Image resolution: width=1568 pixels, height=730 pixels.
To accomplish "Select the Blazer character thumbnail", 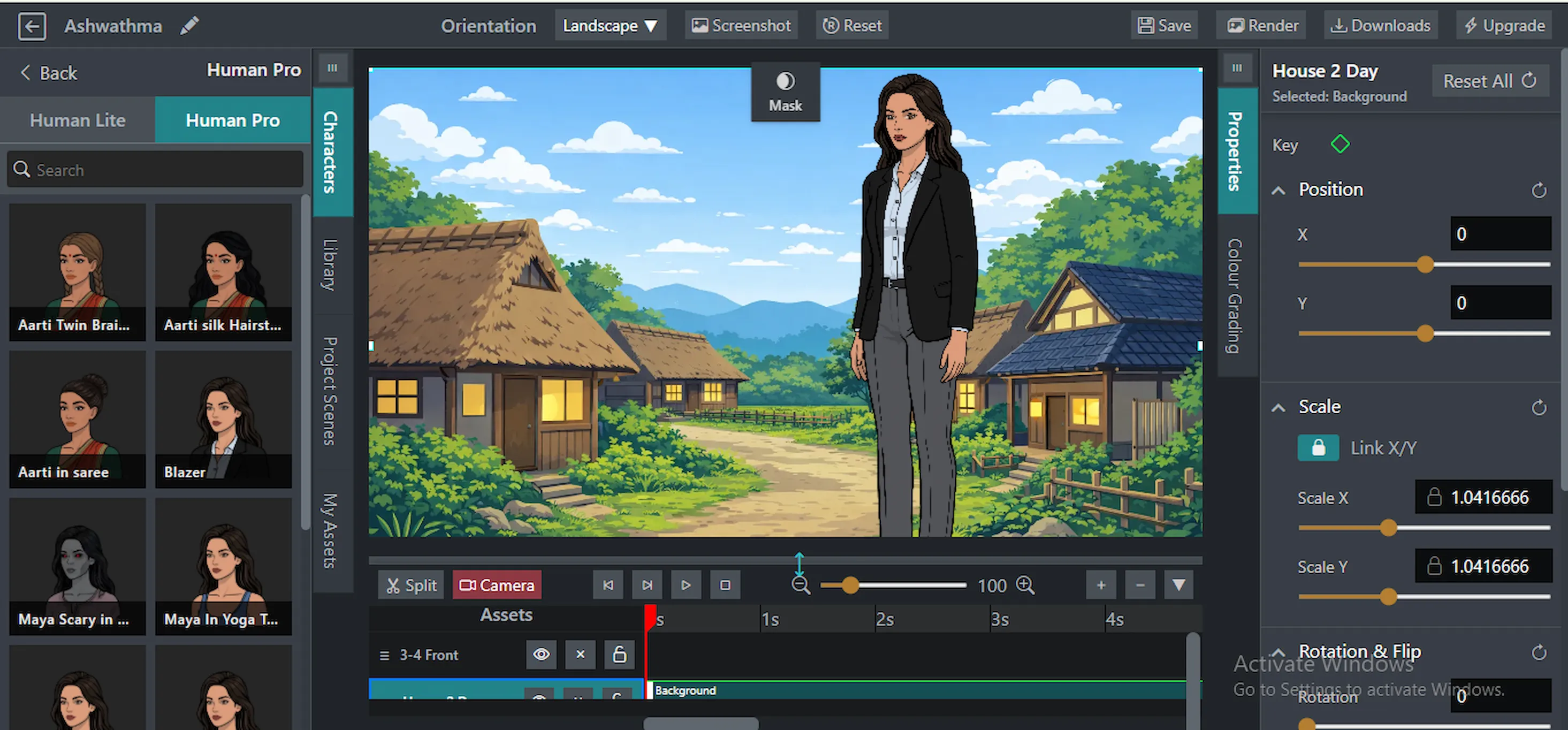I will [x=223, y=419].
